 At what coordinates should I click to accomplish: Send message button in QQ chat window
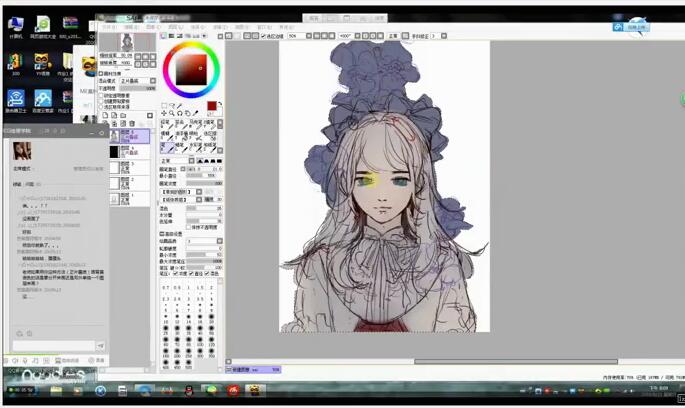(x=100, y=346)
